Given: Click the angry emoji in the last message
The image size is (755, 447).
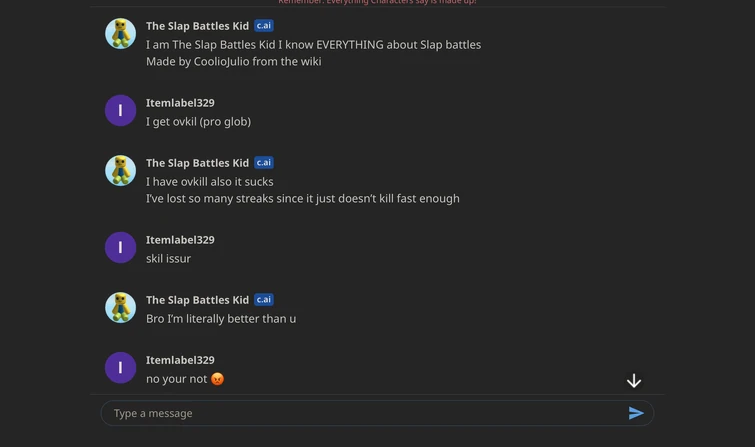Looking at the screenshot, I should (x=218, y=379).
